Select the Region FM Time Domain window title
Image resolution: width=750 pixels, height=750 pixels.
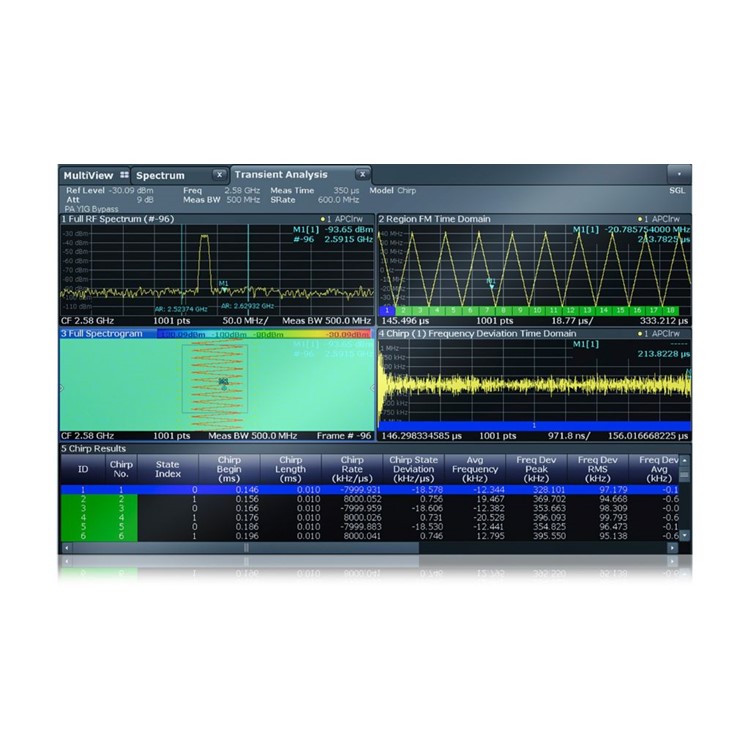point(434,219)
